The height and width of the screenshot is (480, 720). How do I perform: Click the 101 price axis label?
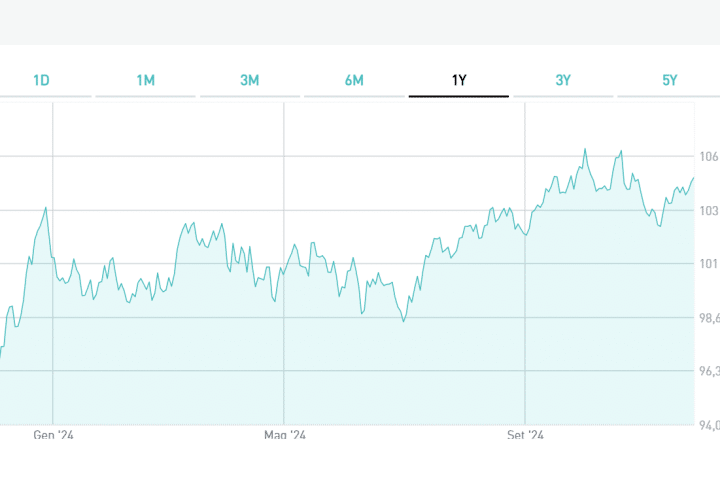tap(708, 264)
